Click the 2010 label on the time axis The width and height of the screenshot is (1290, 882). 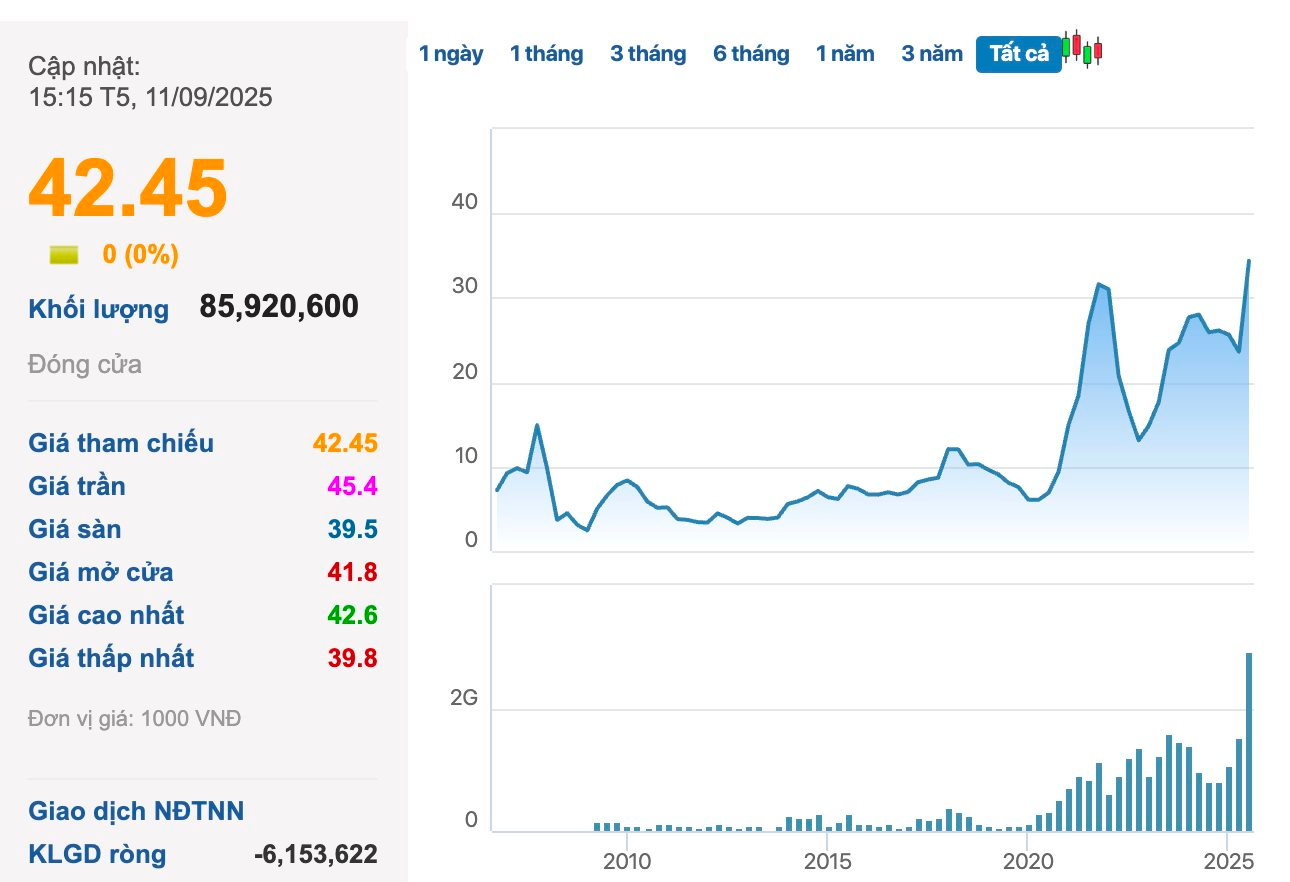click(x=626, y=862)
